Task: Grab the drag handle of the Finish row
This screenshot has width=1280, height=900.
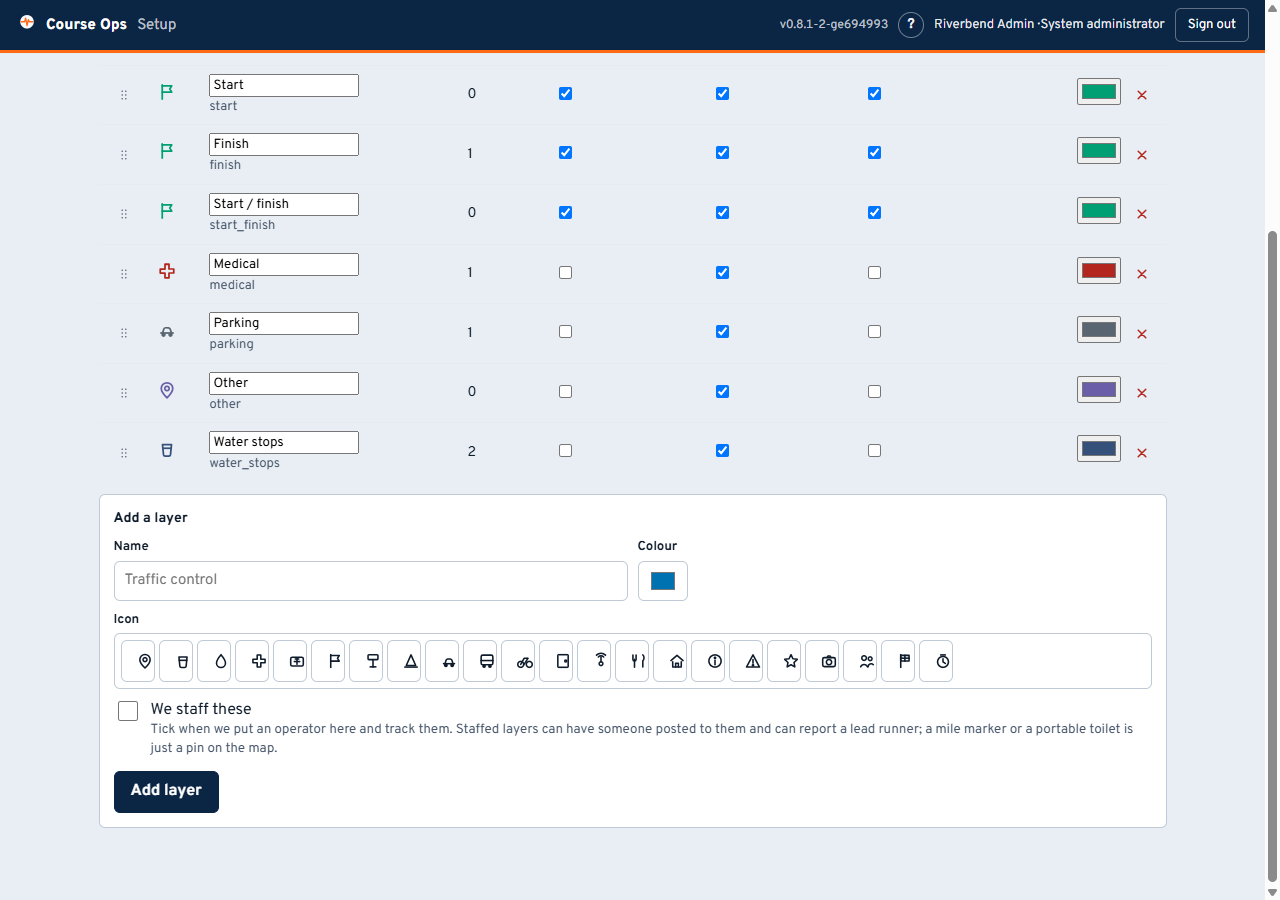Action: (124, 155)
